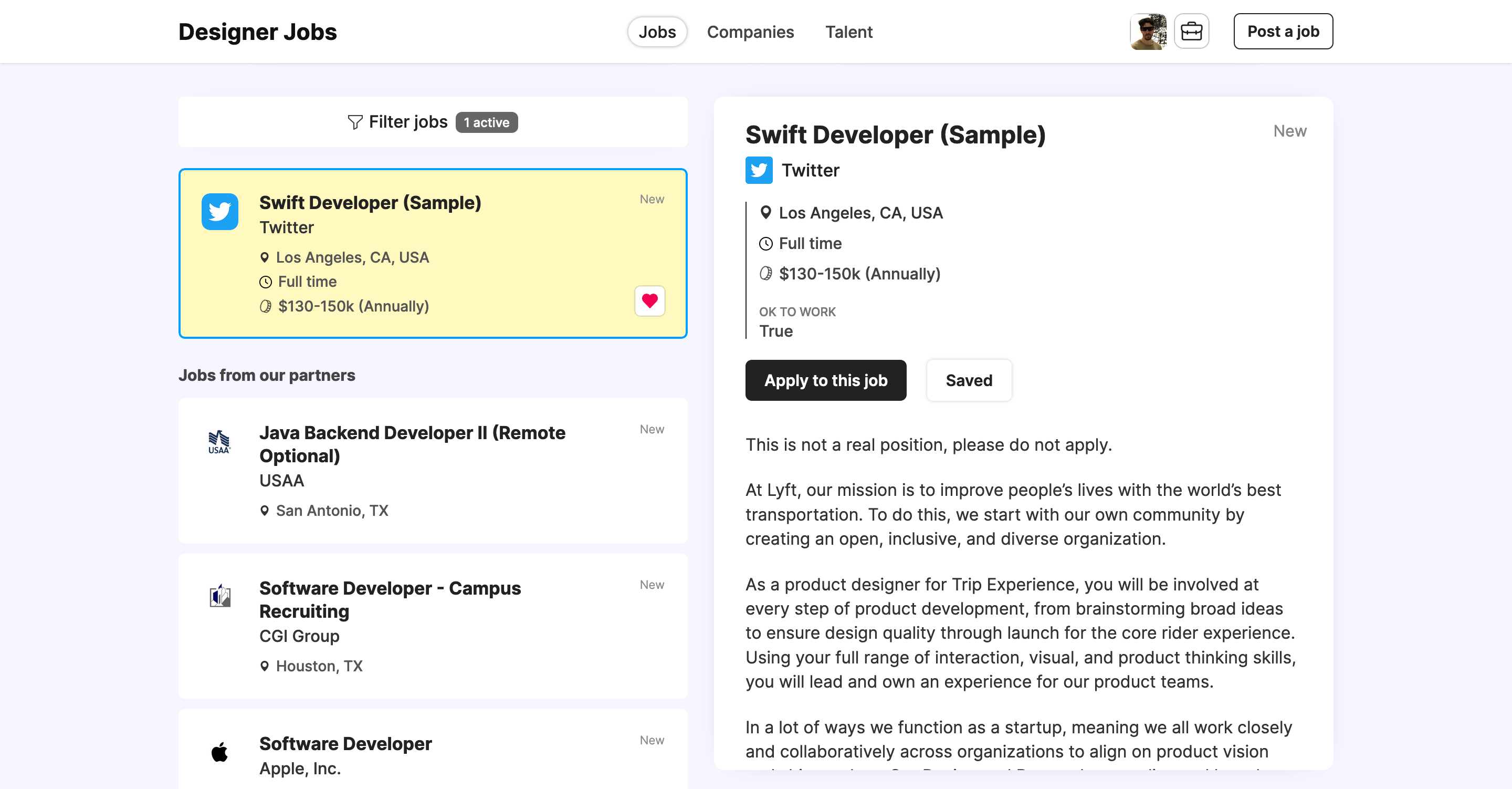
Task: Expand the Jobs from our partners section
Action: tap(267, 375)
